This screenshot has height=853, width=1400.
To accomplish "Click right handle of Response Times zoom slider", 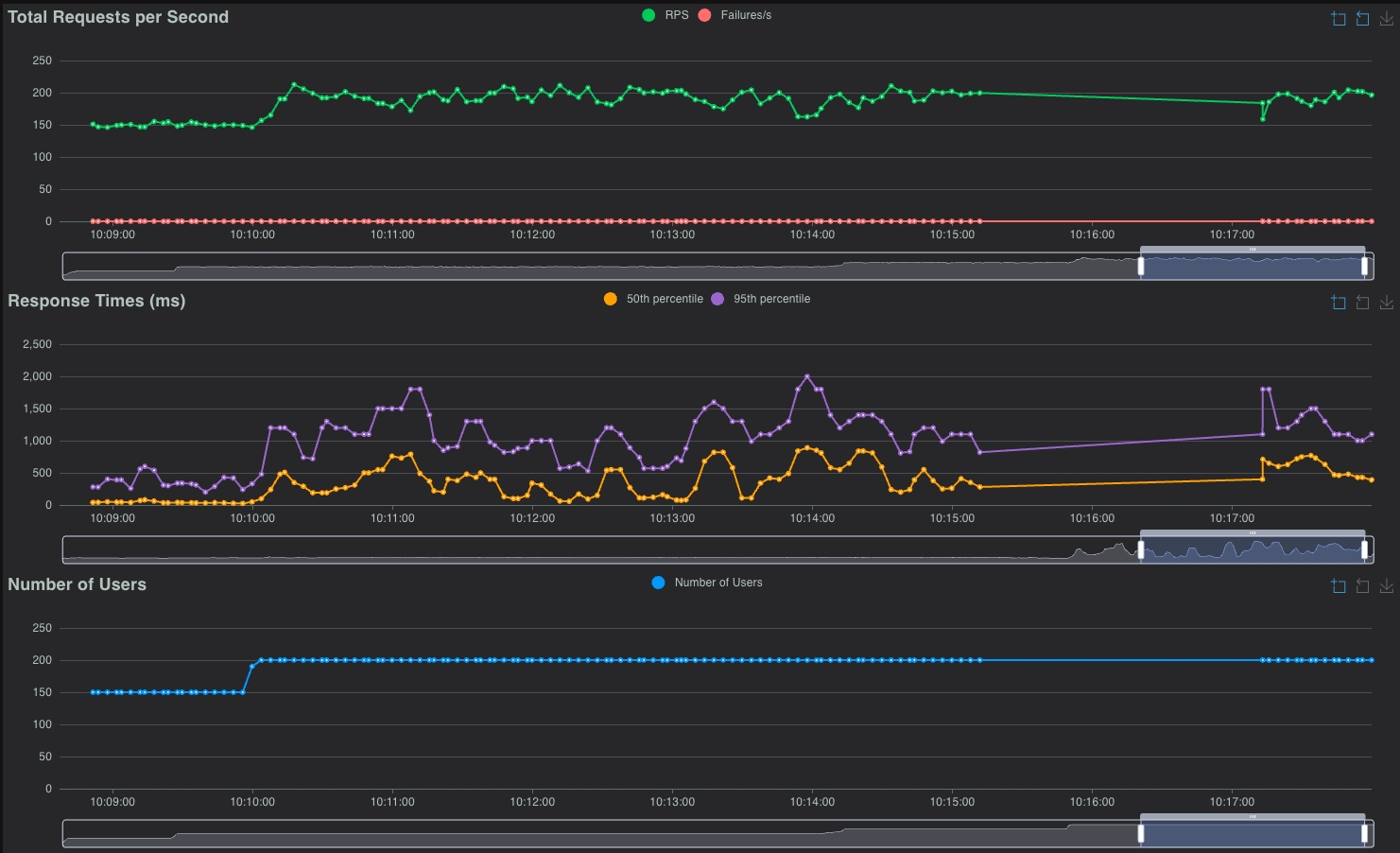I will [1364, 550].
